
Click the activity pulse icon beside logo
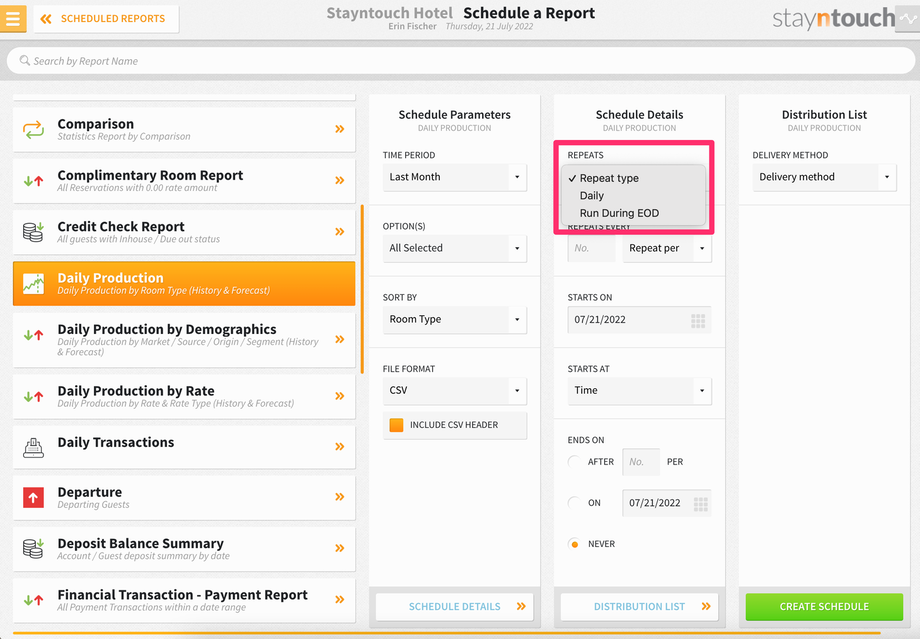908,19
